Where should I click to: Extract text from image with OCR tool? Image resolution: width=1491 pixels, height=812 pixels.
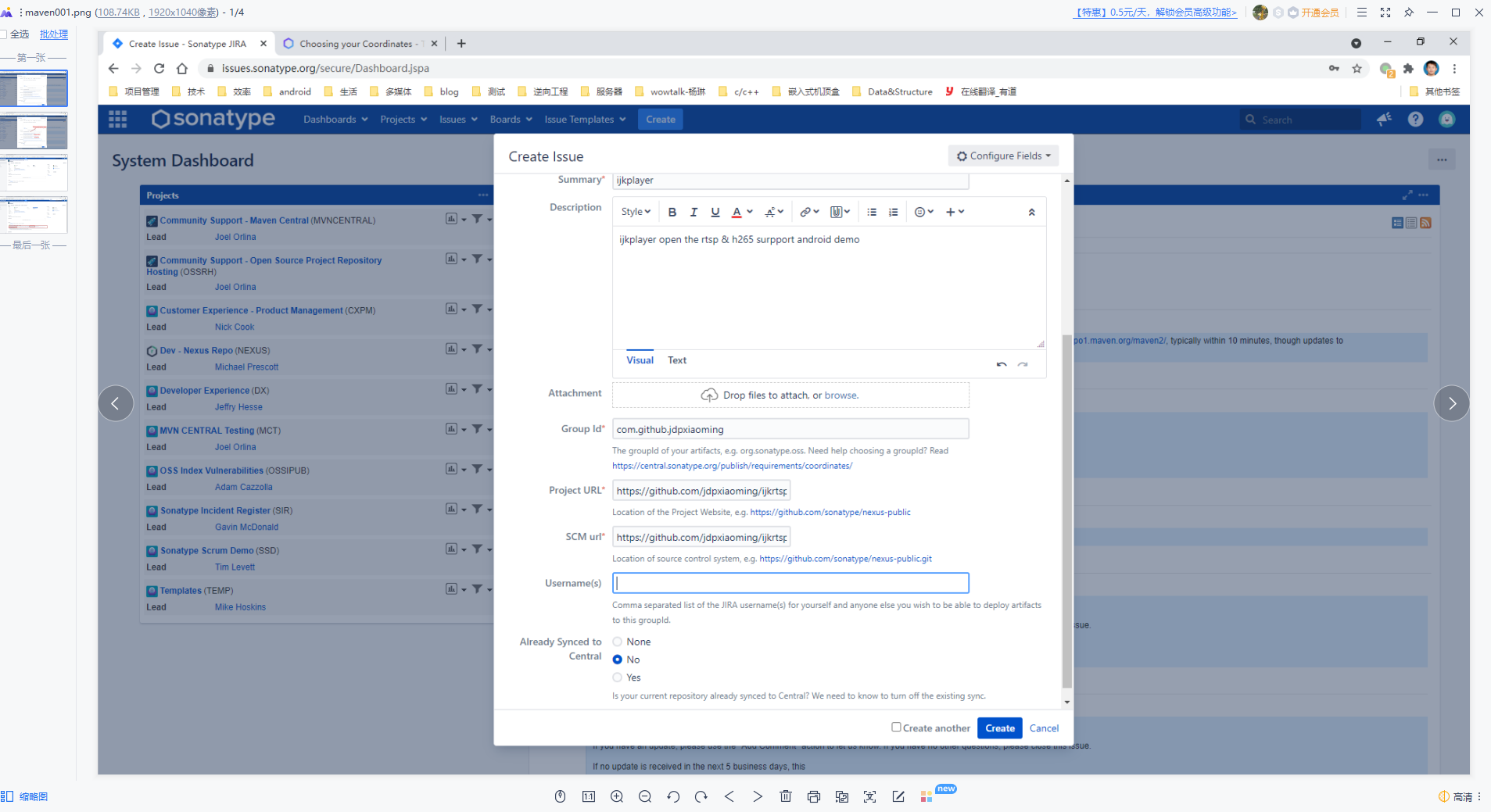click(870, 796)
